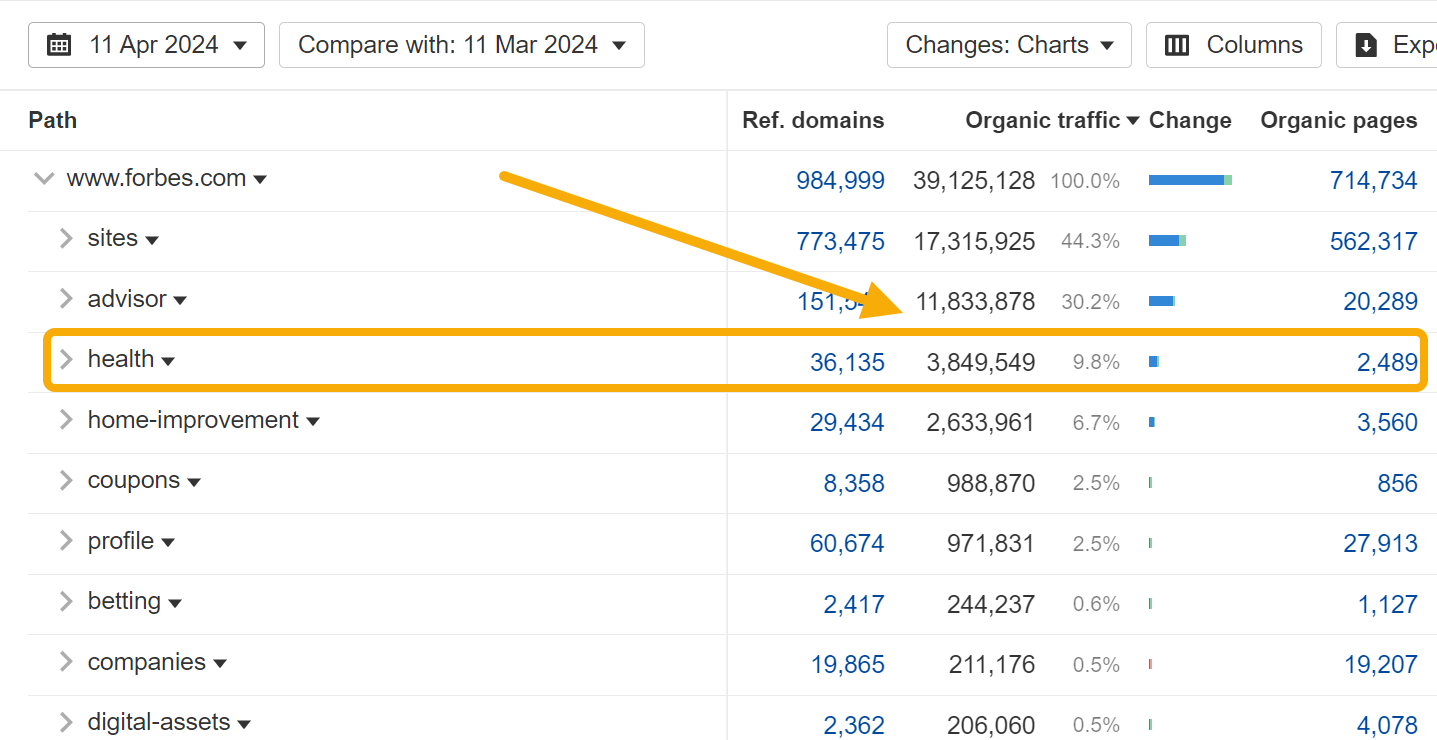1437x740 pixels.
Task: Click the Change bar chart for sites
Action: pyautogui.click(x=1166, y=240)
